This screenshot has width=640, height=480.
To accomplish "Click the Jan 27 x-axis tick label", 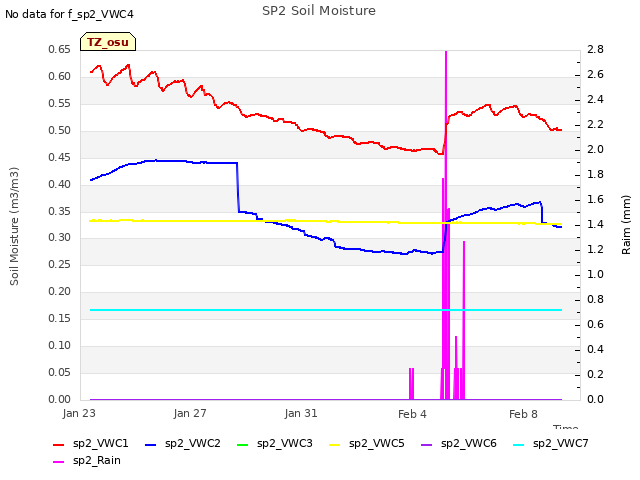I will point(190,413).
